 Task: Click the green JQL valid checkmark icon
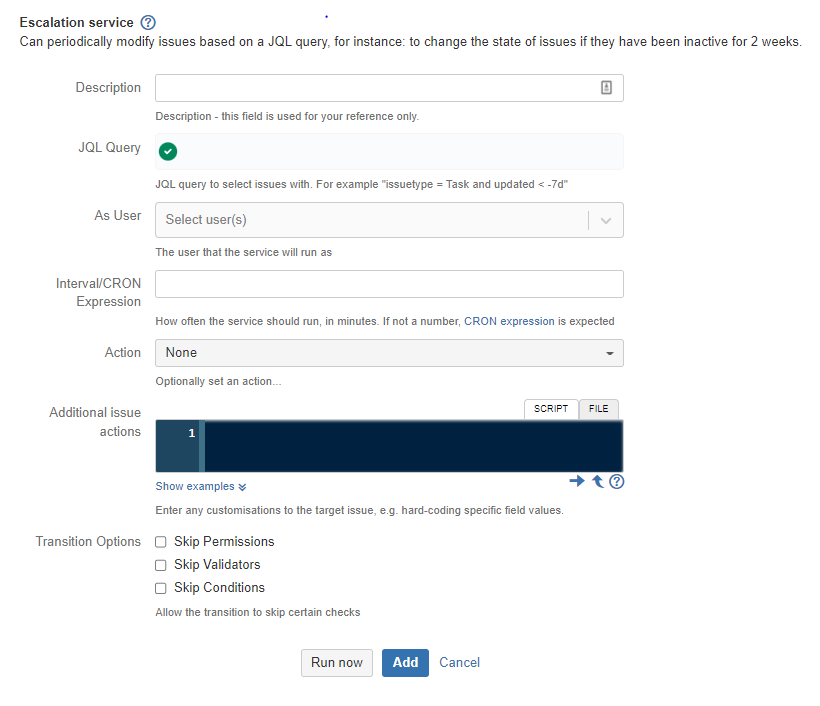pos(168,151)
